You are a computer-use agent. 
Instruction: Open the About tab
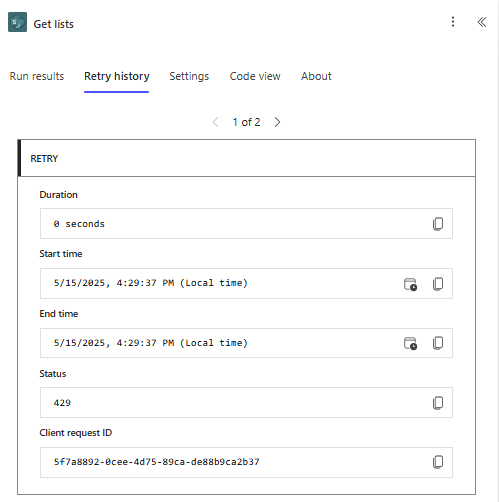coord(316,76)
